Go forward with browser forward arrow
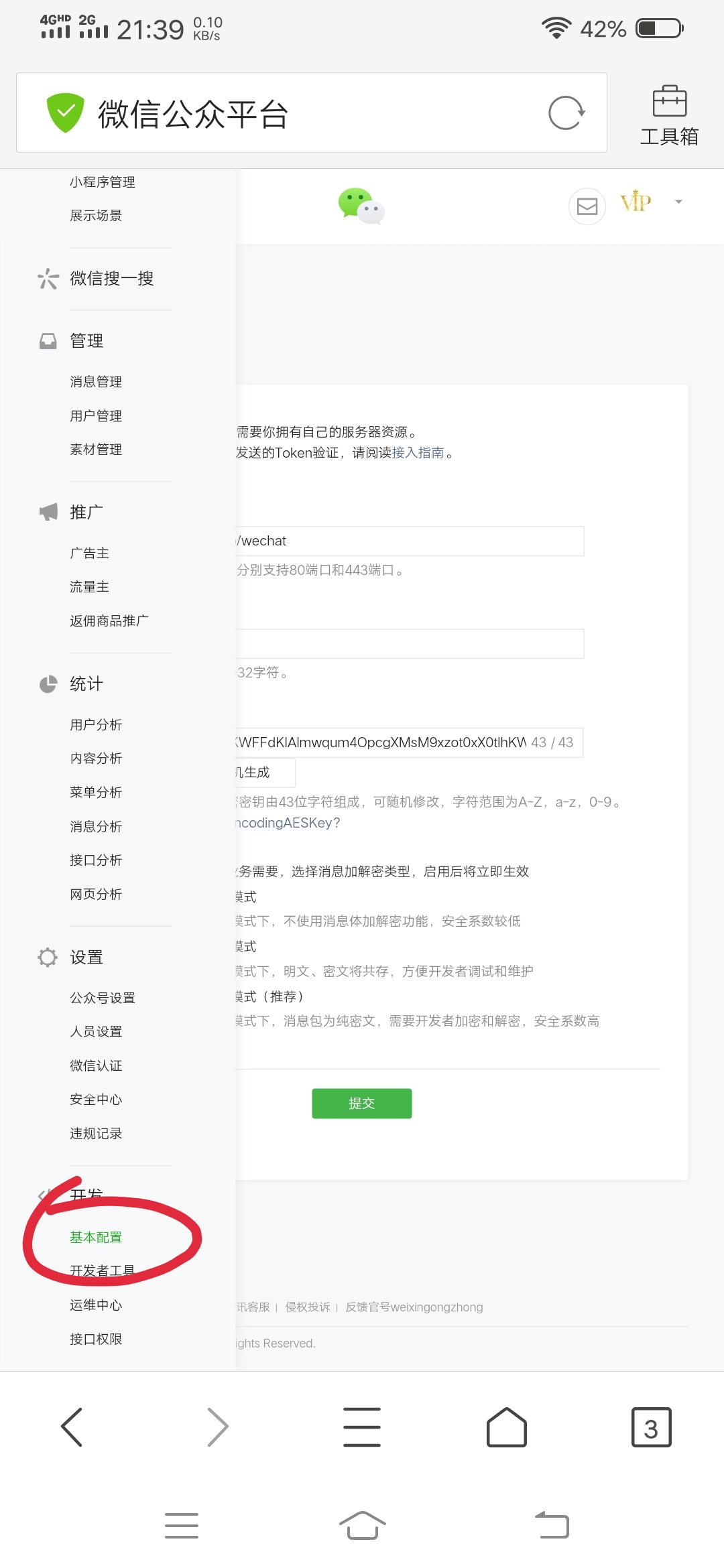 point(217,1427)
